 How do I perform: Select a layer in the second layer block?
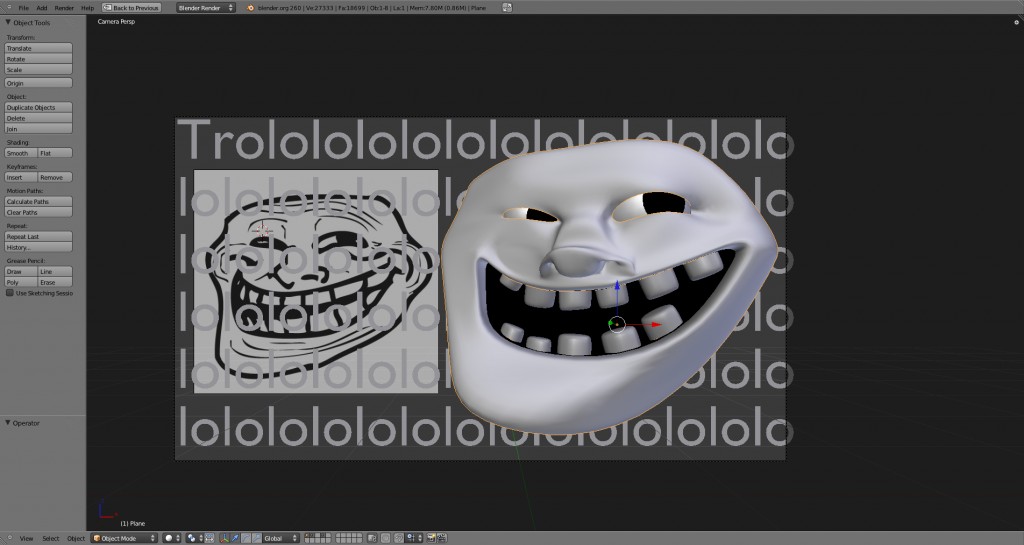click(349, 538)
